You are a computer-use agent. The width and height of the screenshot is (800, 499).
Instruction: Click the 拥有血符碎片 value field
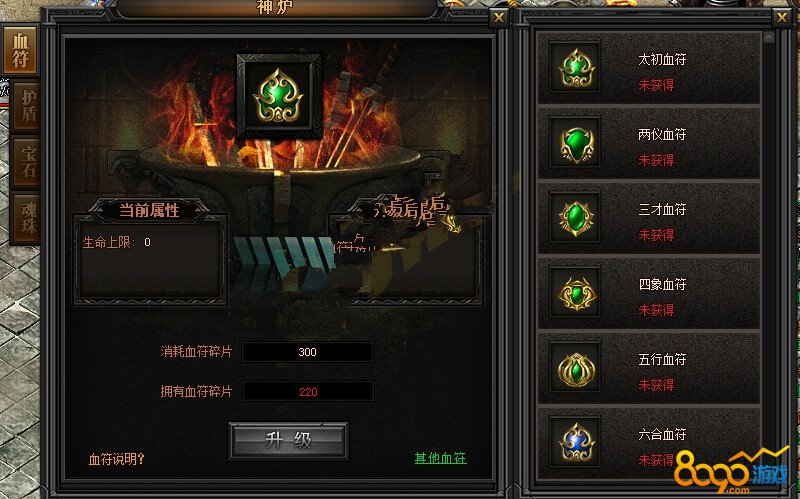(308, 392)
